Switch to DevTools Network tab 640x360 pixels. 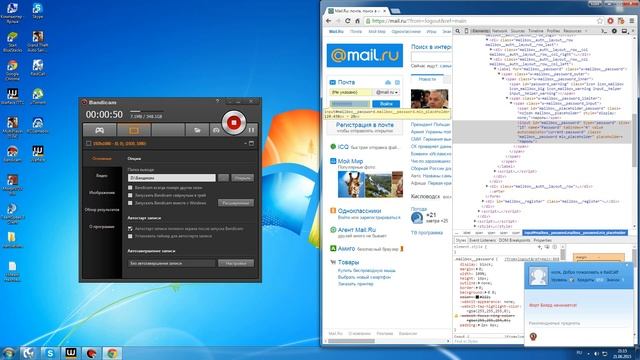click(500, 31)
